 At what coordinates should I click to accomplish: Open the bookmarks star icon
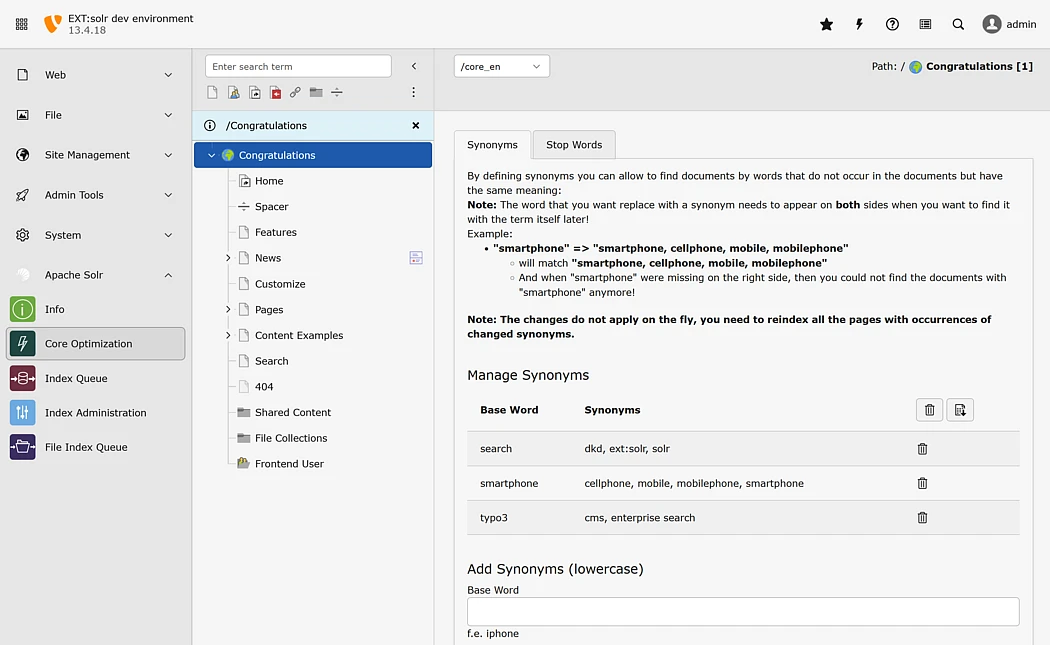tap(826, 24)
